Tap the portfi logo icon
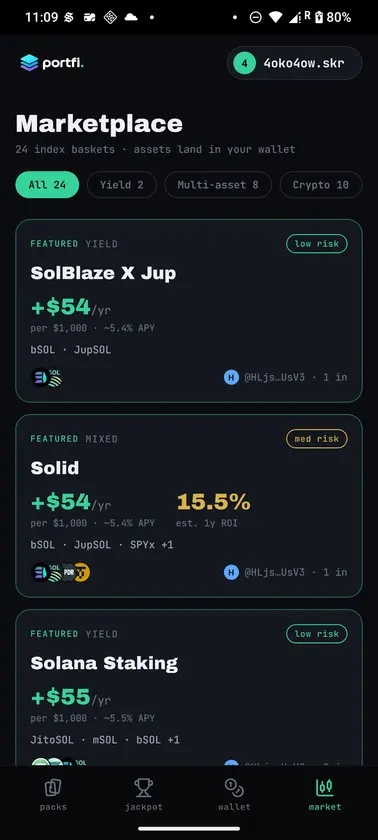The height and width of the screenshot is (840, 378). point(29,63)
